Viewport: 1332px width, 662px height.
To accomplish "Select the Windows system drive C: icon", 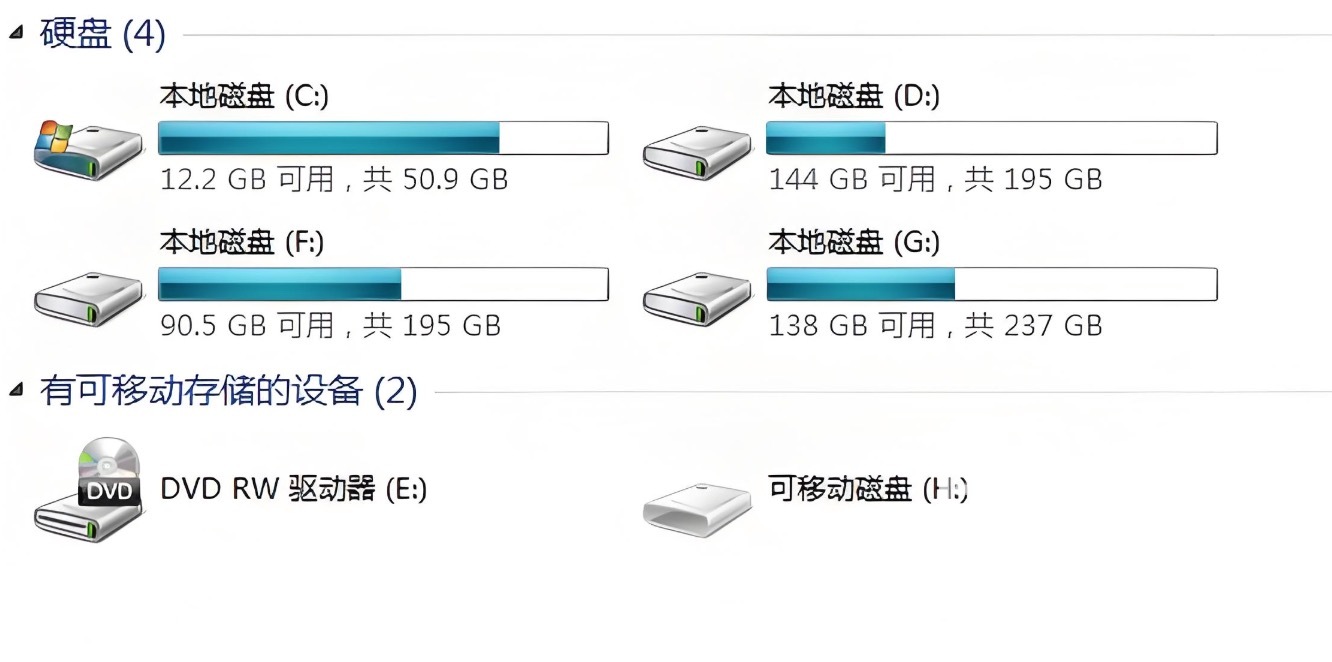I will (88, 148).
